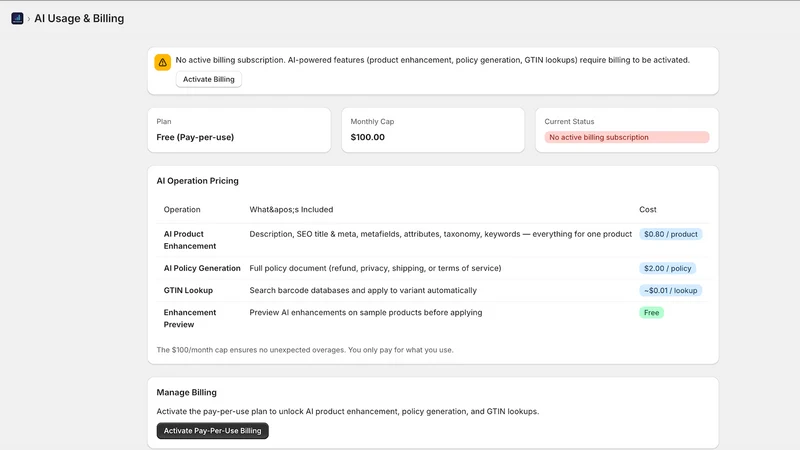
Task: Click the Full policy document description text
Action: click(x=375, y=268)
